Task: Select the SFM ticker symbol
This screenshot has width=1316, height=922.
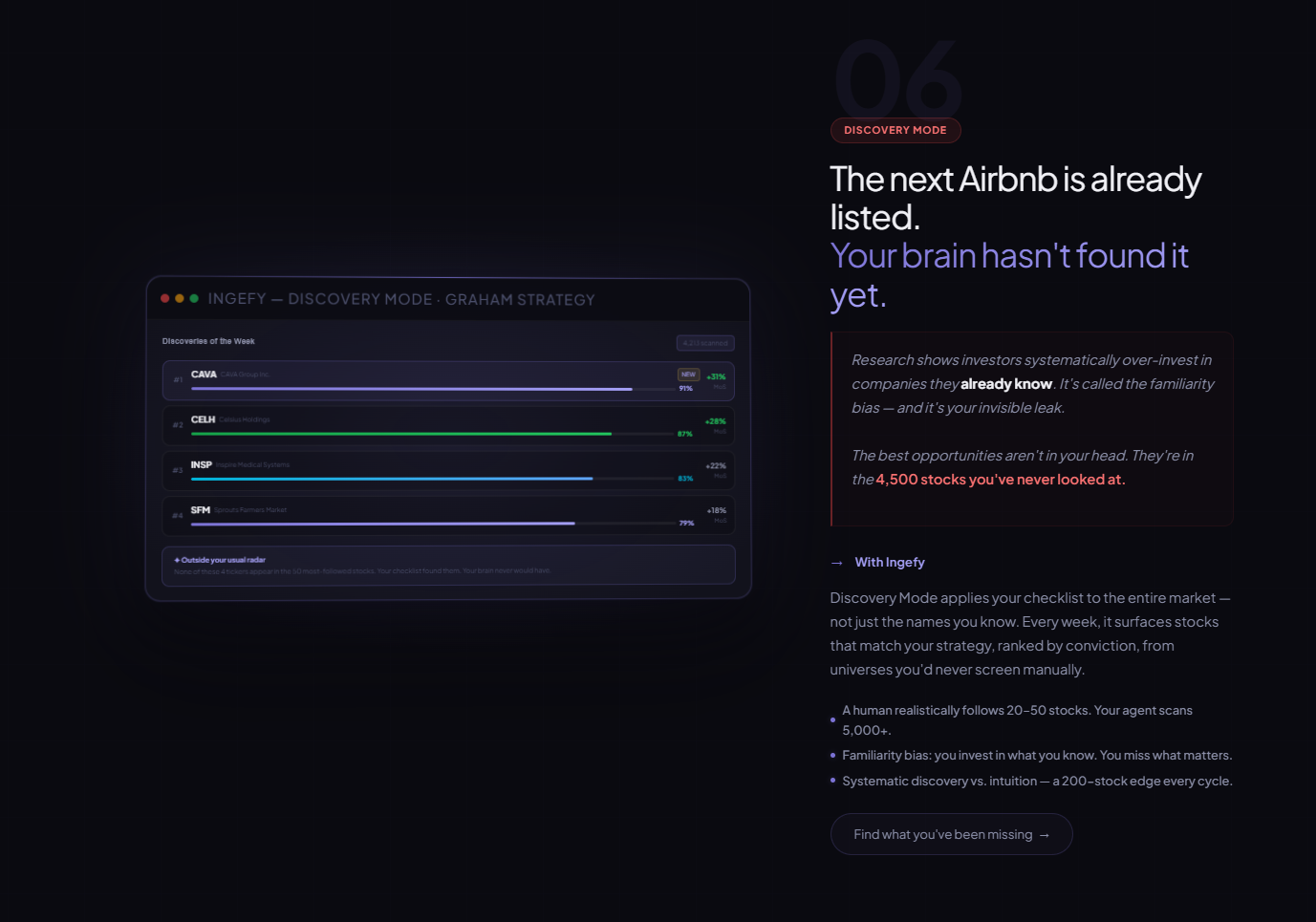Action: pos(201,510)
